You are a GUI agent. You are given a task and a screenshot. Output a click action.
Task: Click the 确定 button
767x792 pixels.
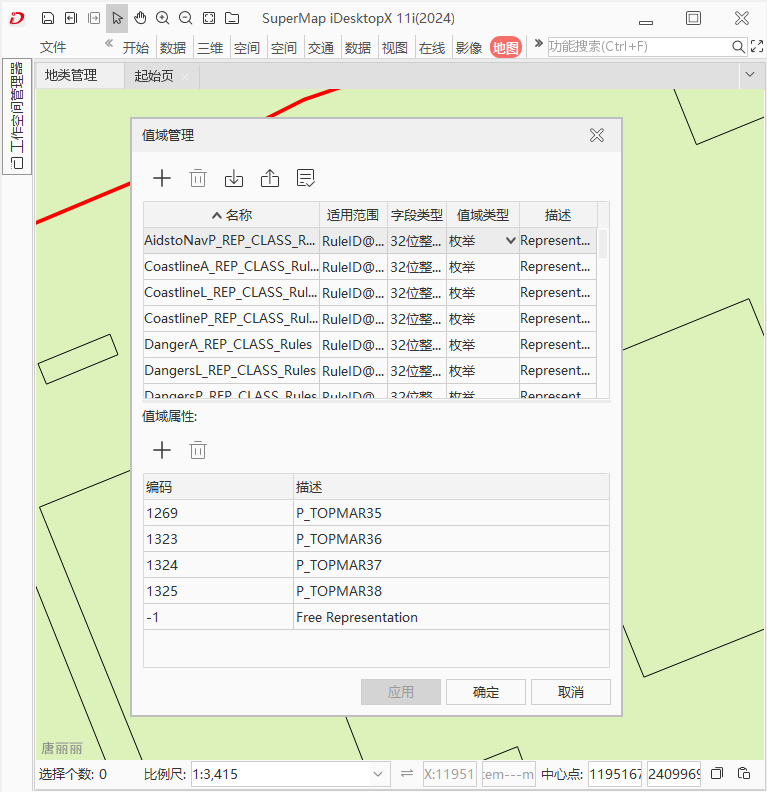coord(485,692)
